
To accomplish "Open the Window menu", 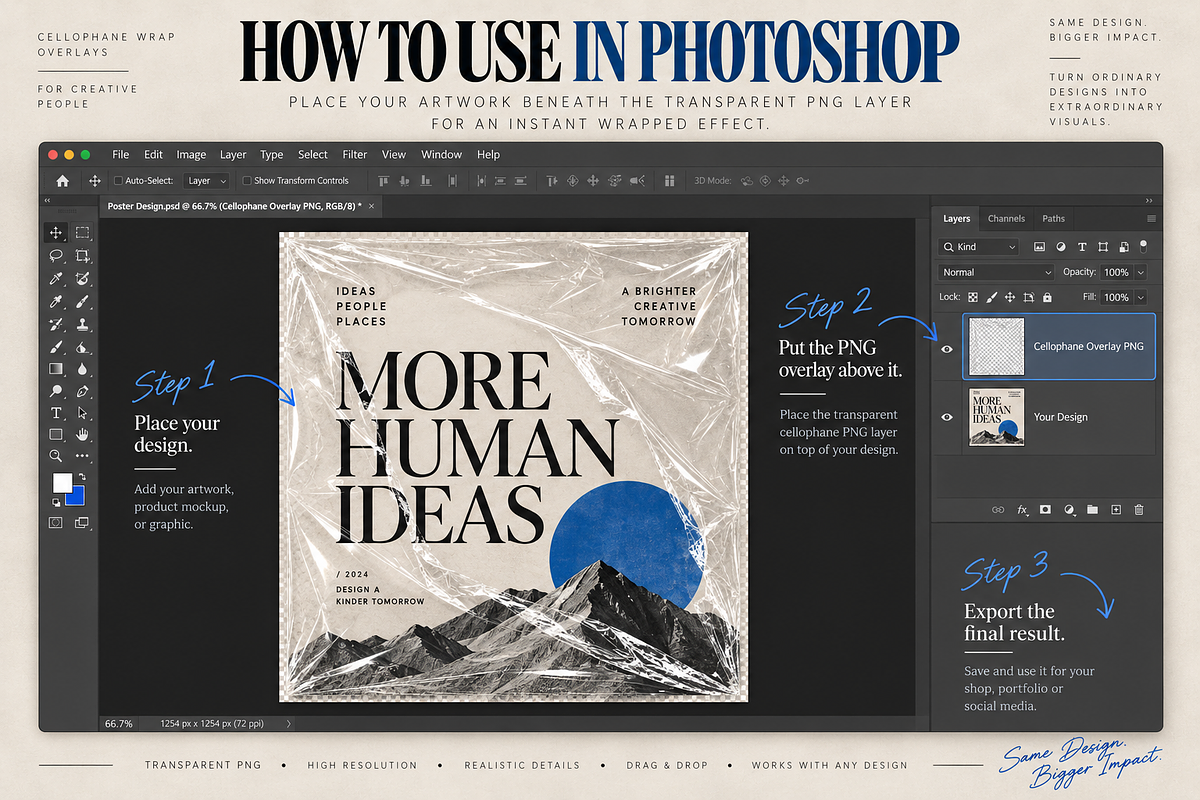I will pyautogui.click(x=441, y=155).
